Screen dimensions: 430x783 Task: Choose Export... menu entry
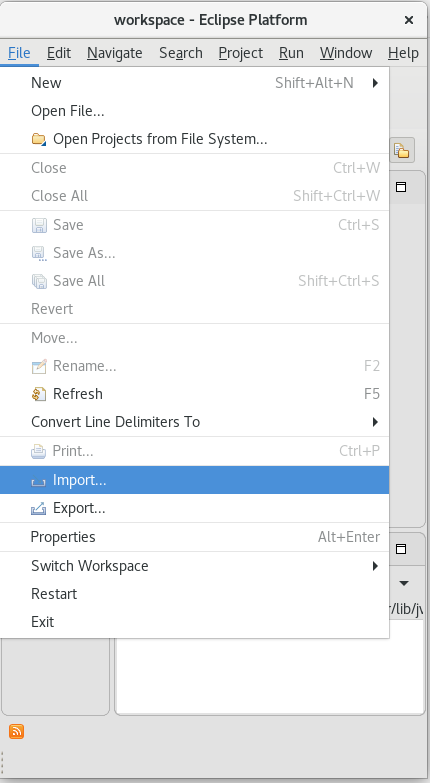(194, 508)
